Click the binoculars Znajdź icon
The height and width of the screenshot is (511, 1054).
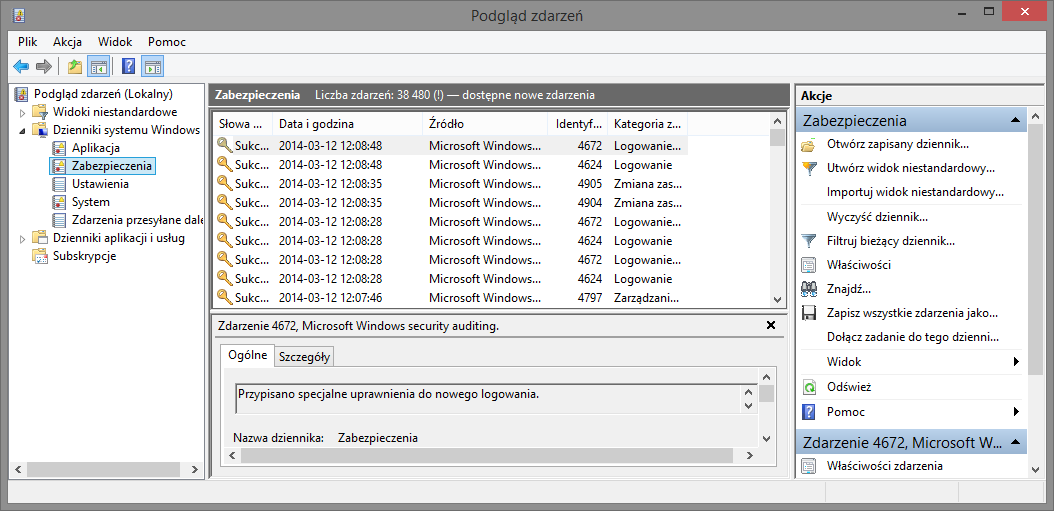[809, 289]
